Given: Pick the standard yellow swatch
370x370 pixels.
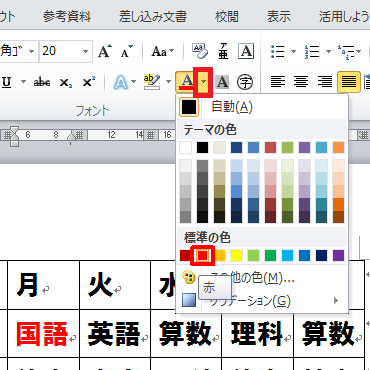Looking at the screenshot, I should pyautogui.click(x=236, y=255).
